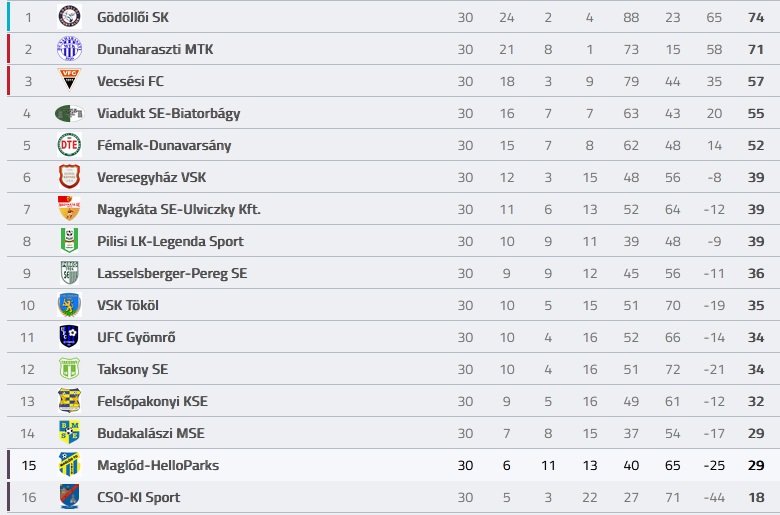Click the Dunaharaszti MTK club logo
This screenshot has width=780, height=515.
tap(69, 49)
